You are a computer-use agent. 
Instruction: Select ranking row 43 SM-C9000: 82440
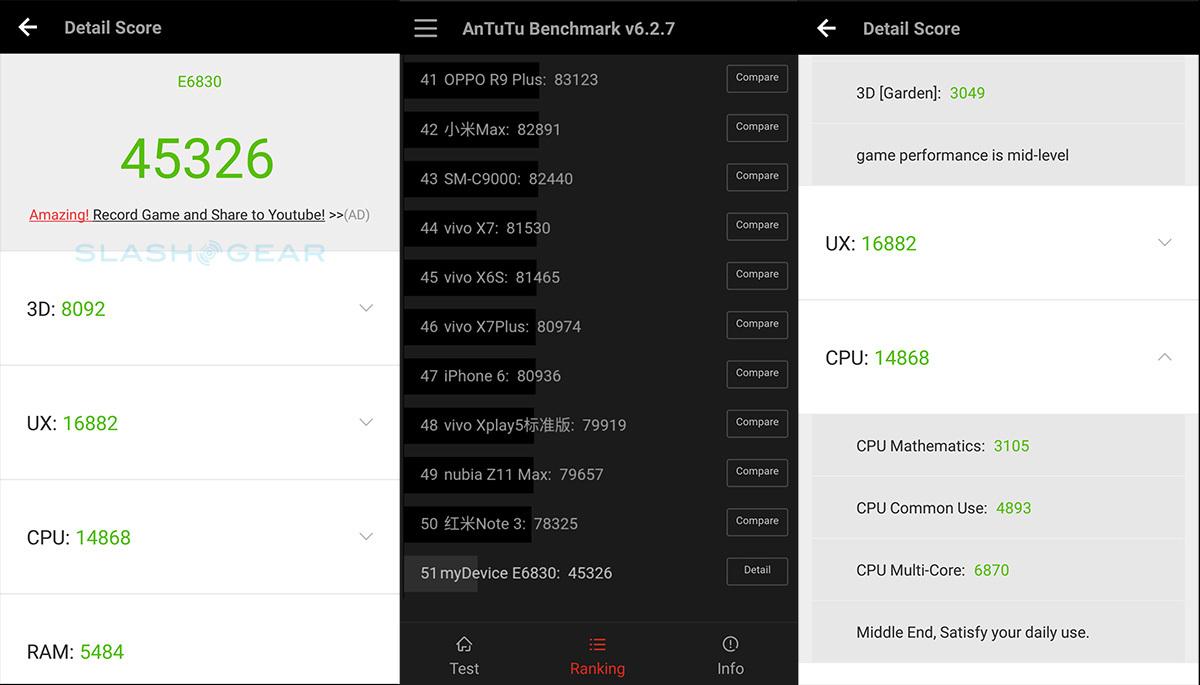click(x=600, y=179)
